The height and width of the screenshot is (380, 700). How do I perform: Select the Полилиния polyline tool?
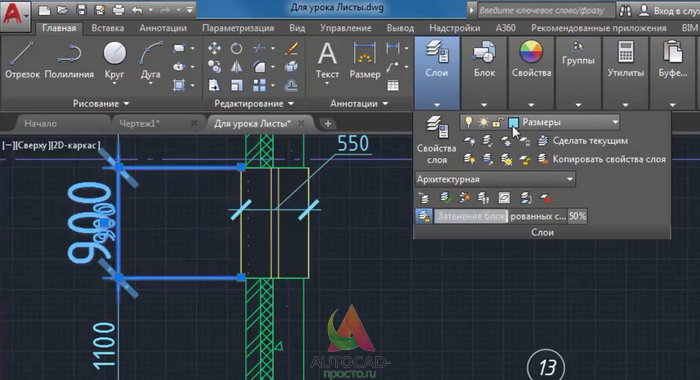click(69, 60)
